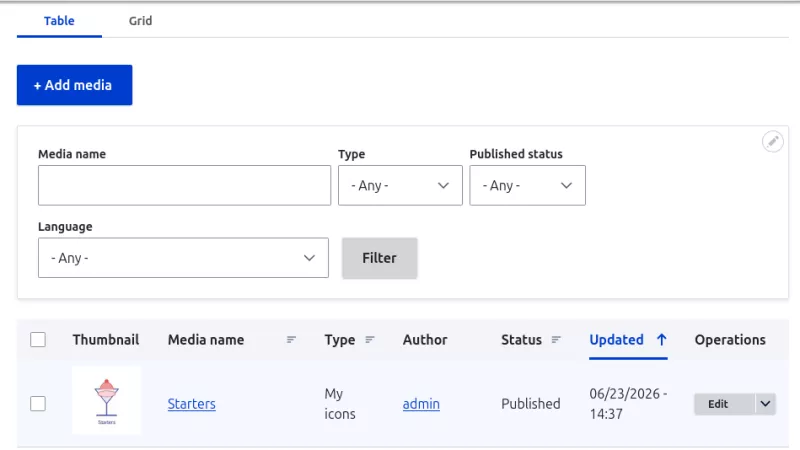Click the pencil edit icon in filter panel
800x450 pixels.
point(772,141)
